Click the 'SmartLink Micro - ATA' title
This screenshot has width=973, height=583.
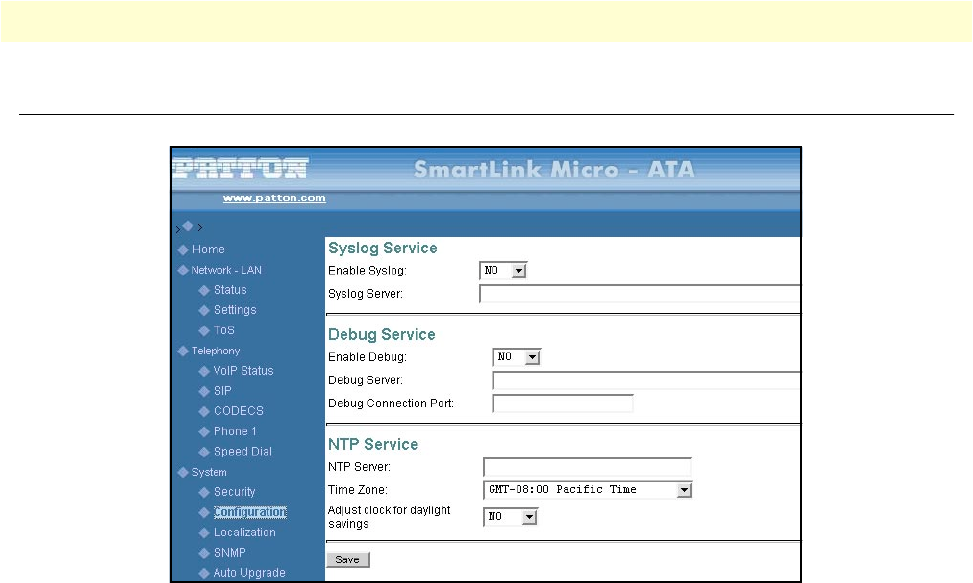554,169
